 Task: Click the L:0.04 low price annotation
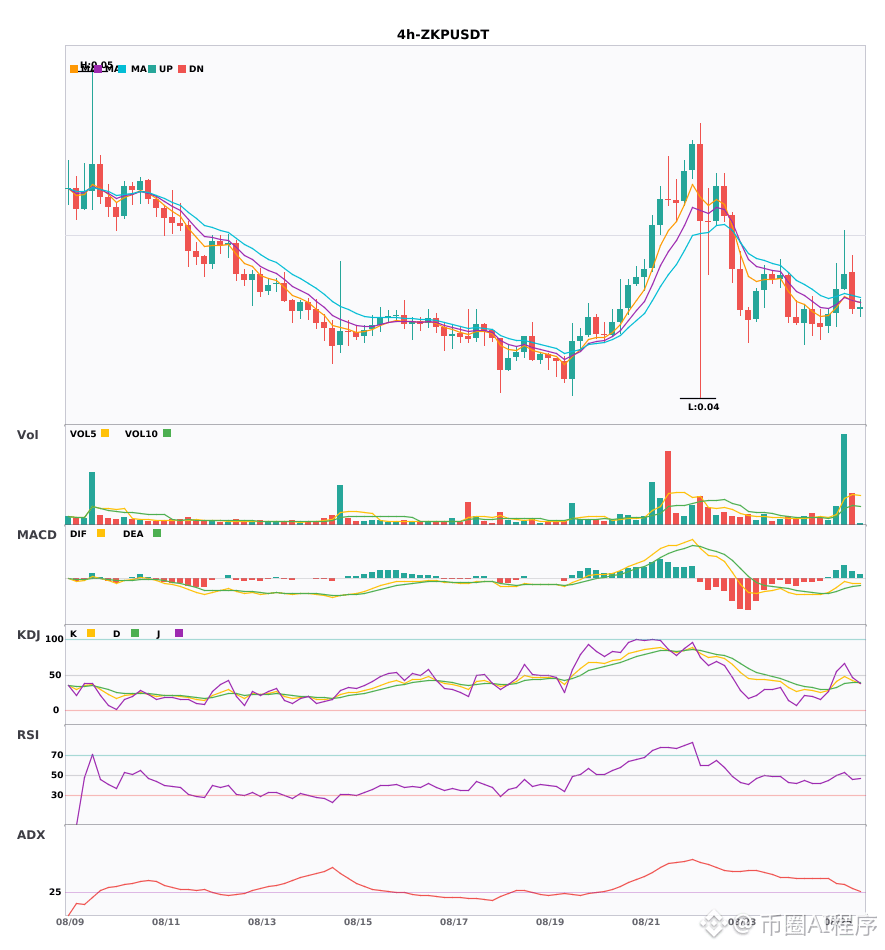[703, 407]
